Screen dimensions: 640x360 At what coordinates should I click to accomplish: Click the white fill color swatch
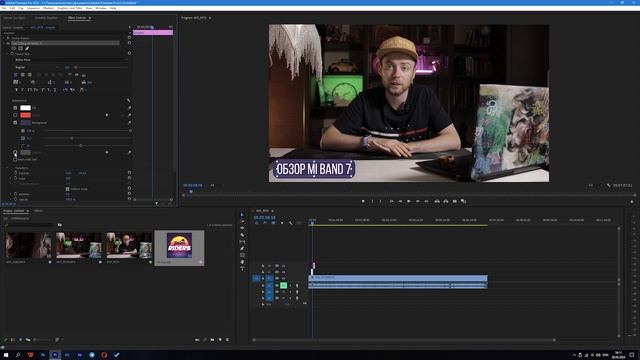click(25, 108)
